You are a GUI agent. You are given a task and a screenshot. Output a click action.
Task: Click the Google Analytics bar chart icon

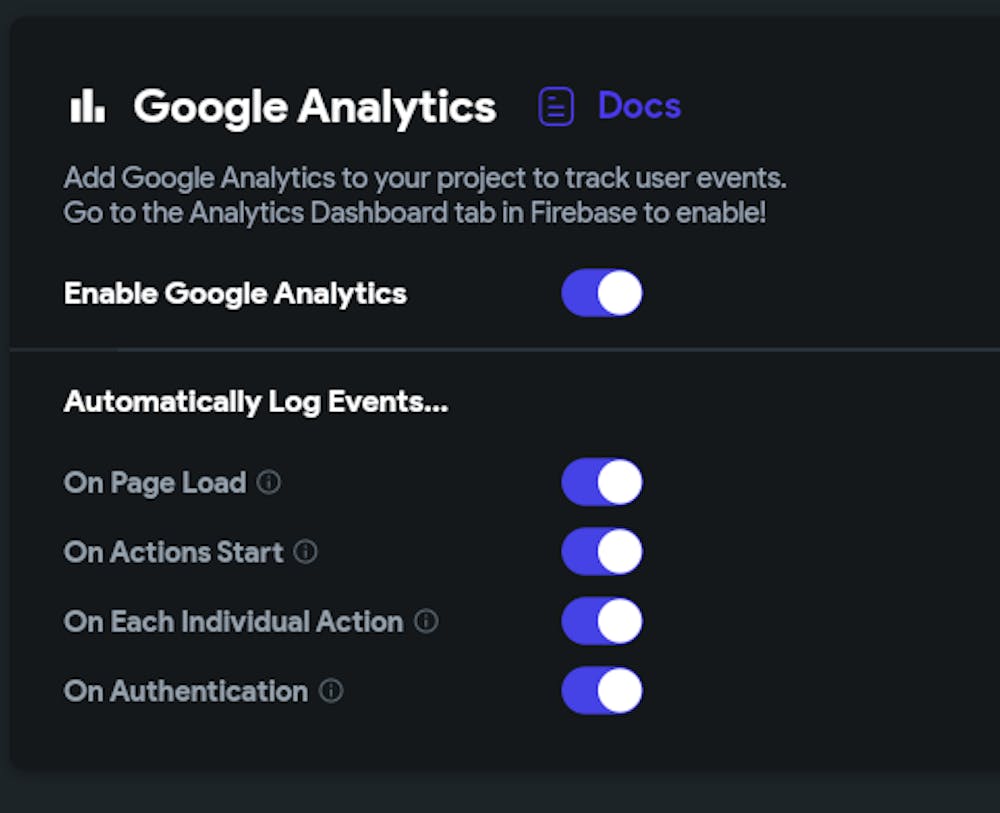tap(87, 106)
